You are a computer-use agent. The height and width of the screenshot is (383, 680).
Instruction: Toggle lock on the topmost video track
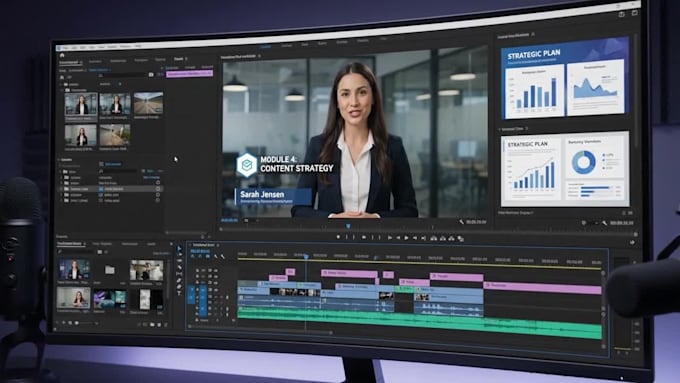pyautogui.click(x=197, y=270)
